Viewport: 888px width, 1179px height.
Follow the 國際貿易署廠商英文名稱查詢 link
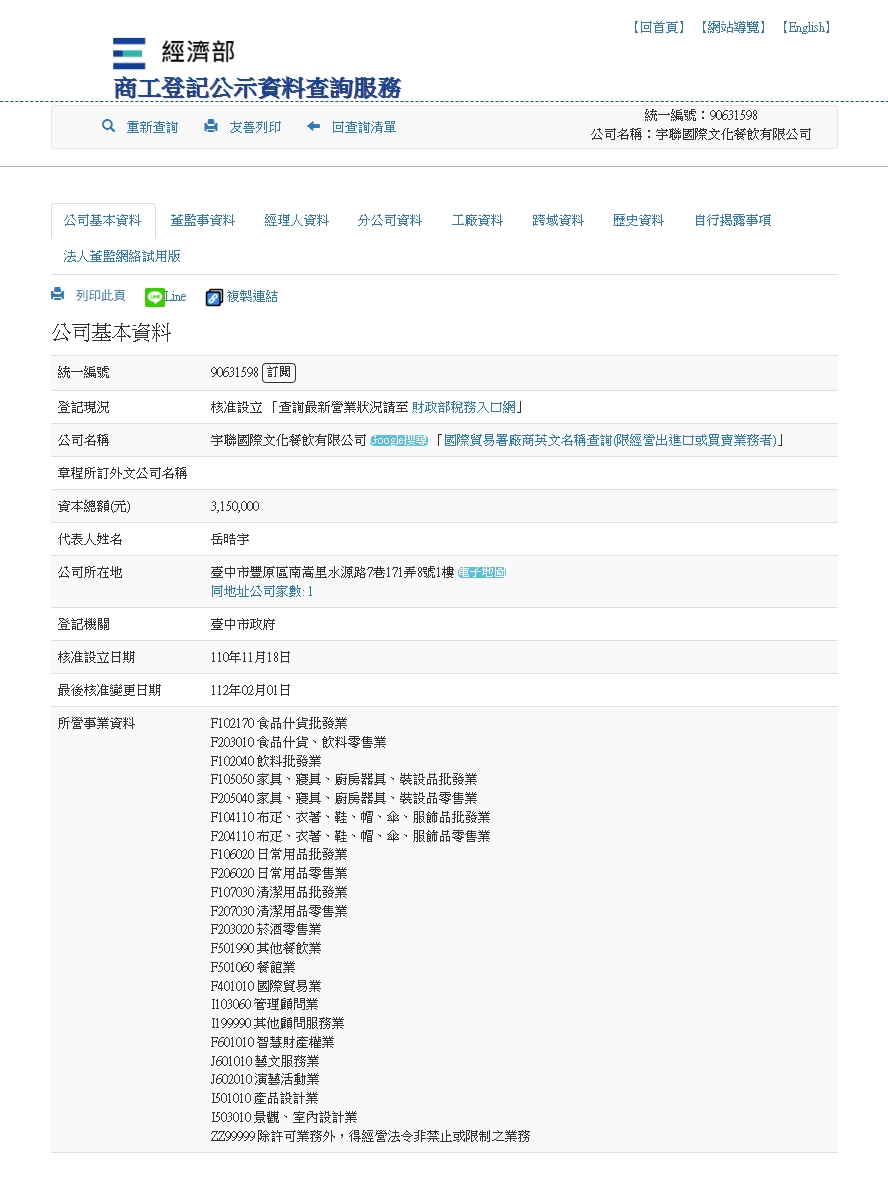(x=610, y=440)
